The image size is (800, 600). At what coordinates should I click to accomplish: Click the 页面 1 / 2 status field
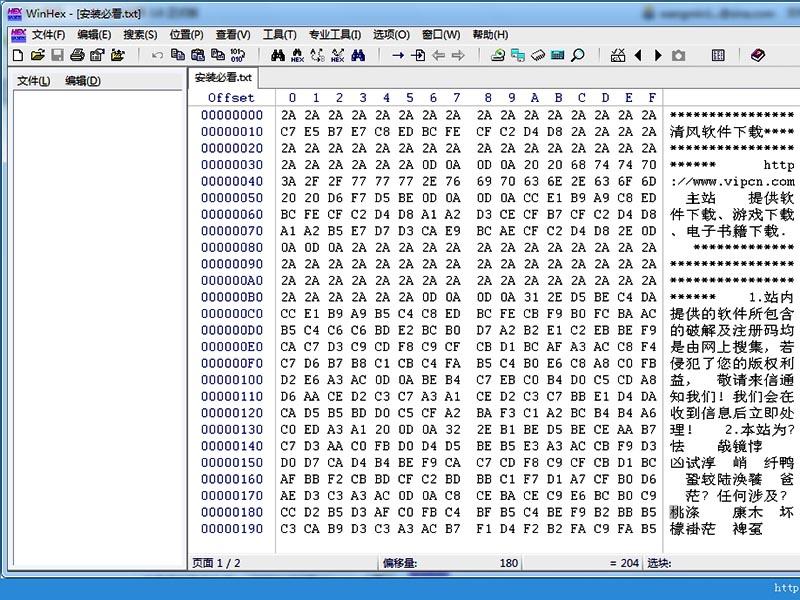[x=217, y=563]
